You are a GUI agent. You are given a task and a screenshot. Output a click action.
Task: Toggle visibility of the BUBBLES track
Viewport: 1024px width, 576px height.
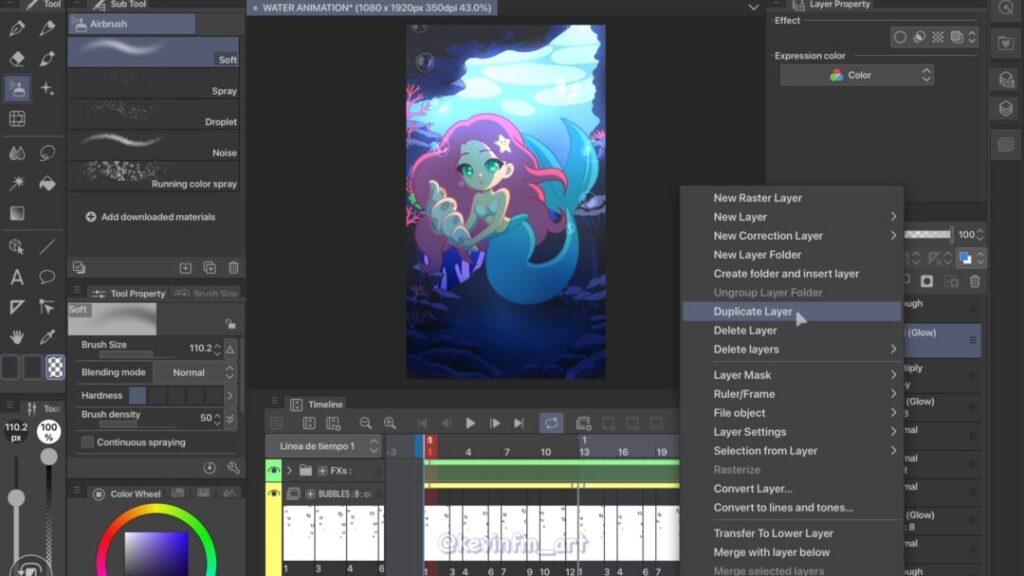274,494
